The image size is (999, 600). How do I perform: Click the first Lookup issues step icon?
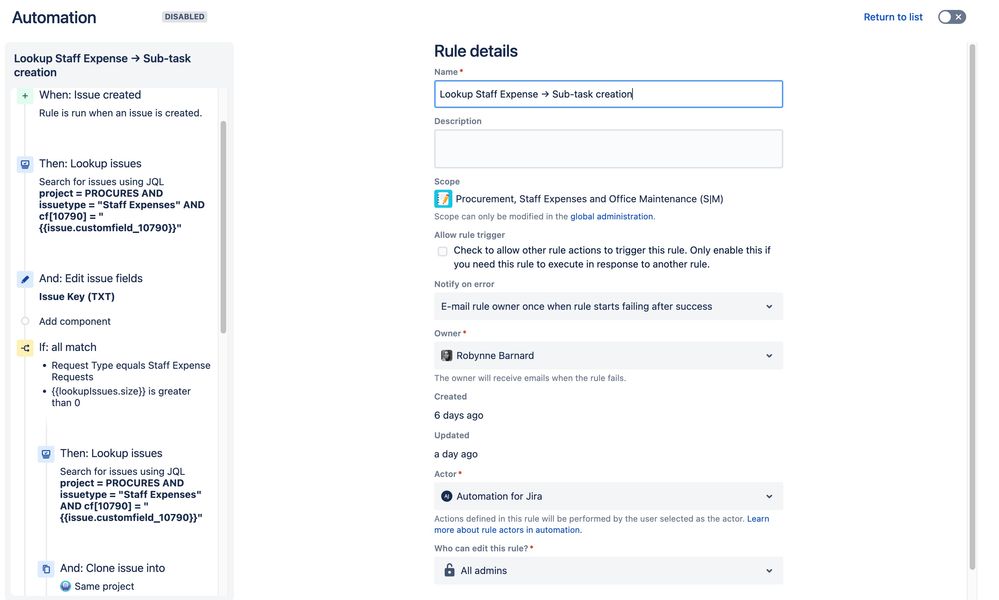tap(25, 164)
